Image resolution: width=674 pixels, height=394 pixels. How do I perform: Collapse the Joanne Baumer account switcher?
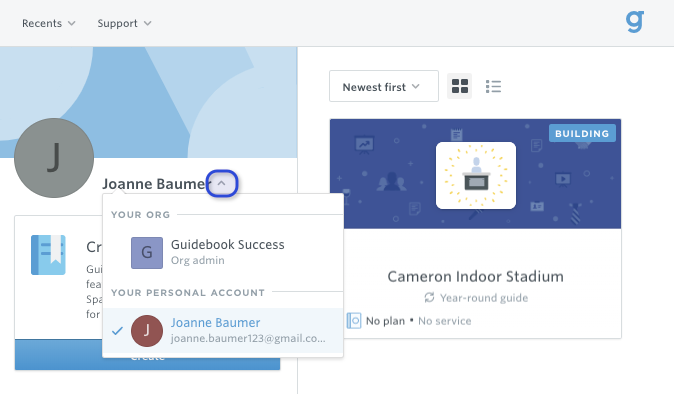coord(222,183)
